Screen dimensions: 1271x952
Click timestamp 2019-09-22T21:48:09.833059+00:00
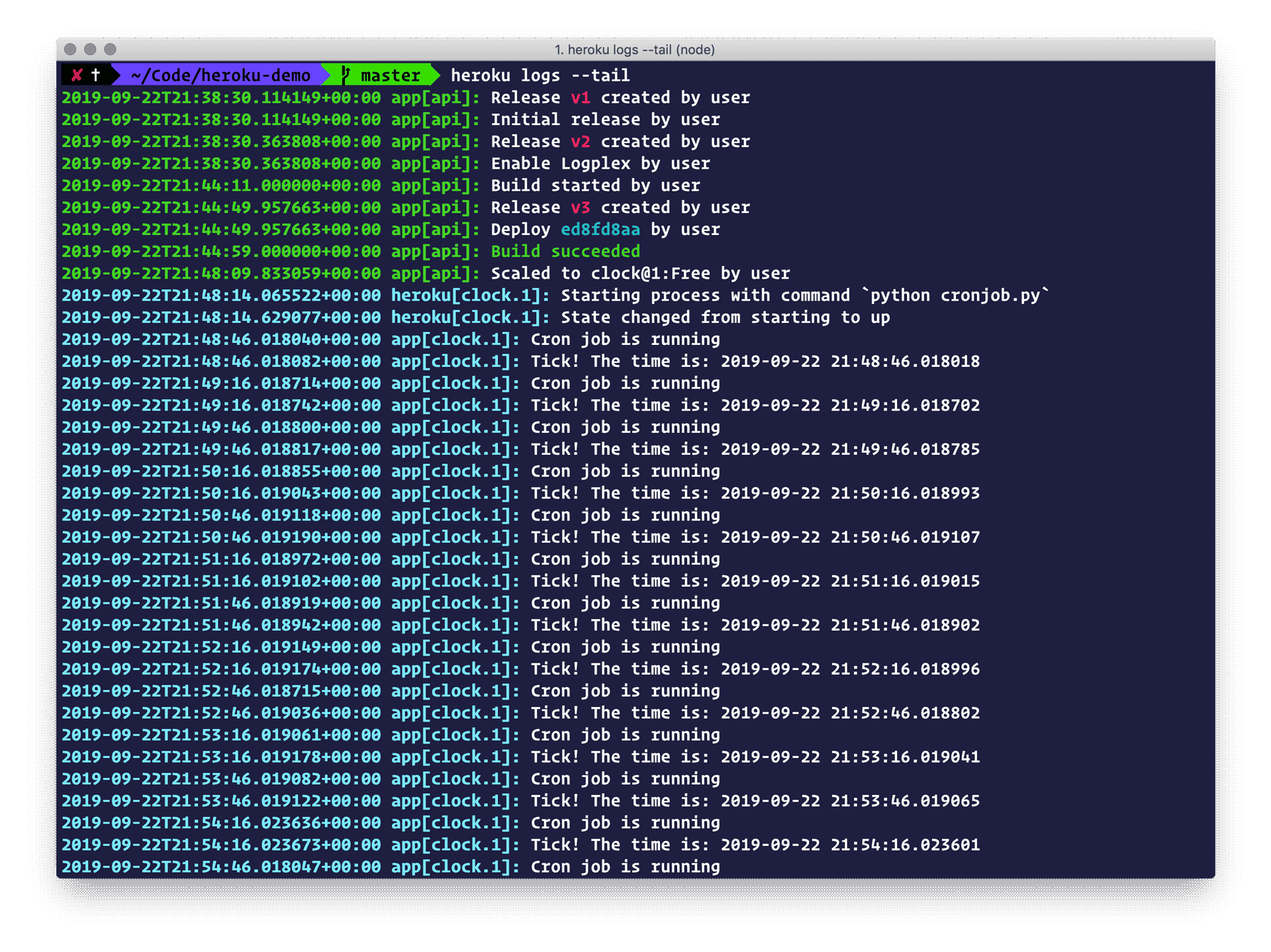pyautogui.click(x=221, y=273)
